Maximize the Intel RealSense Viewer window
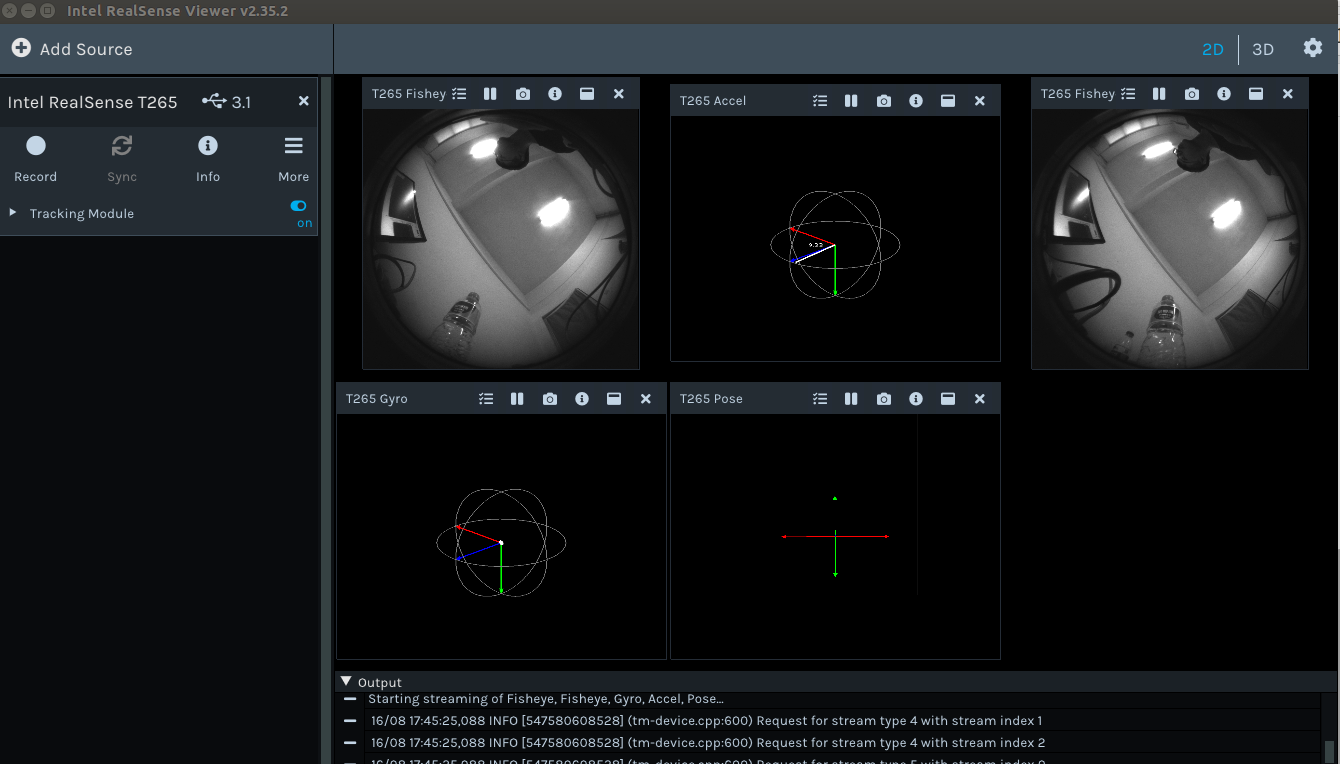Screen dimensions: 1340x764 [47, 11]
